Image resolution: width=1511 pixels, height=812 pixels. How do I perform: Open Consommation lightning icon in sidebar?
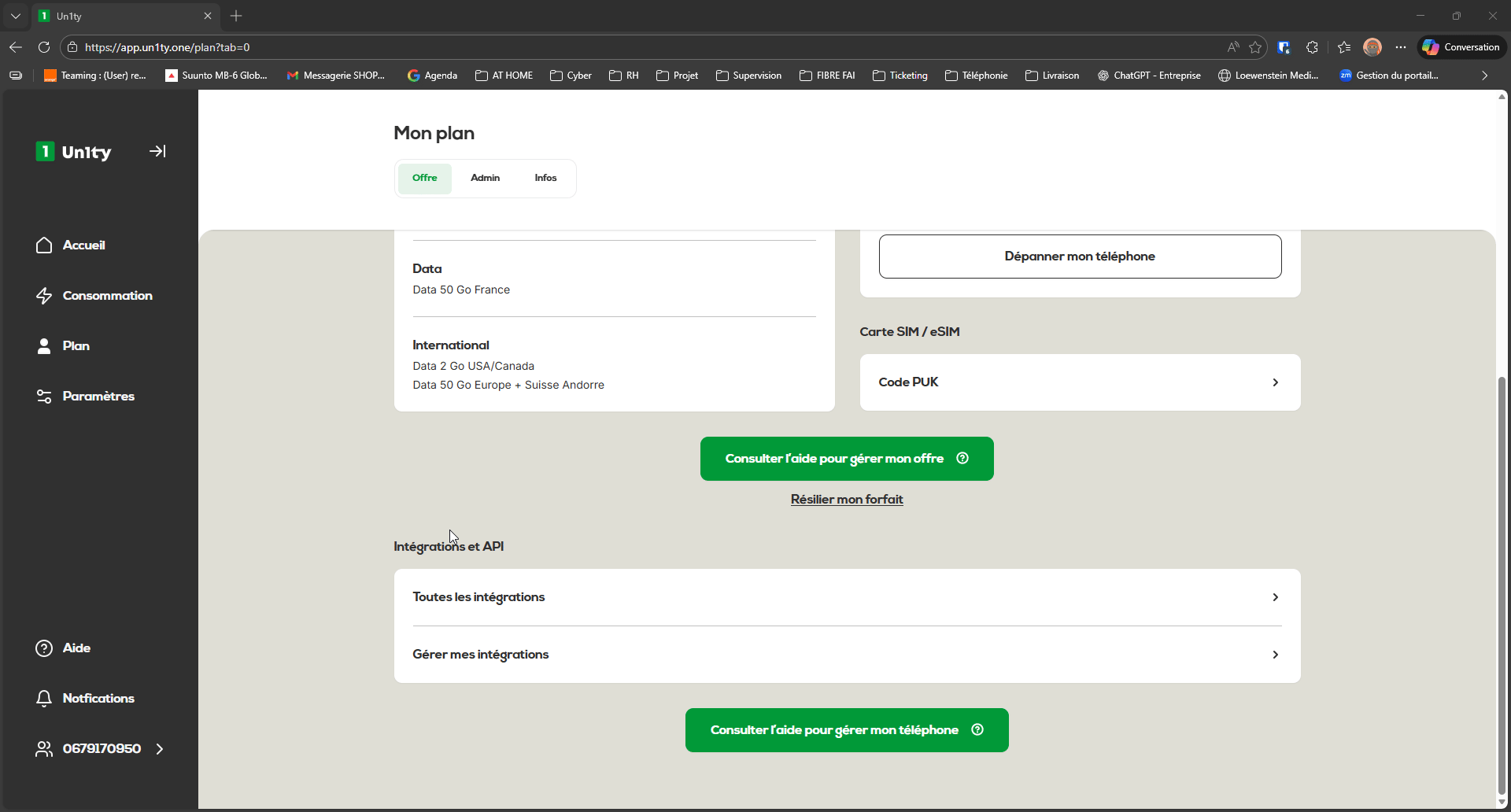click(44, 296)
